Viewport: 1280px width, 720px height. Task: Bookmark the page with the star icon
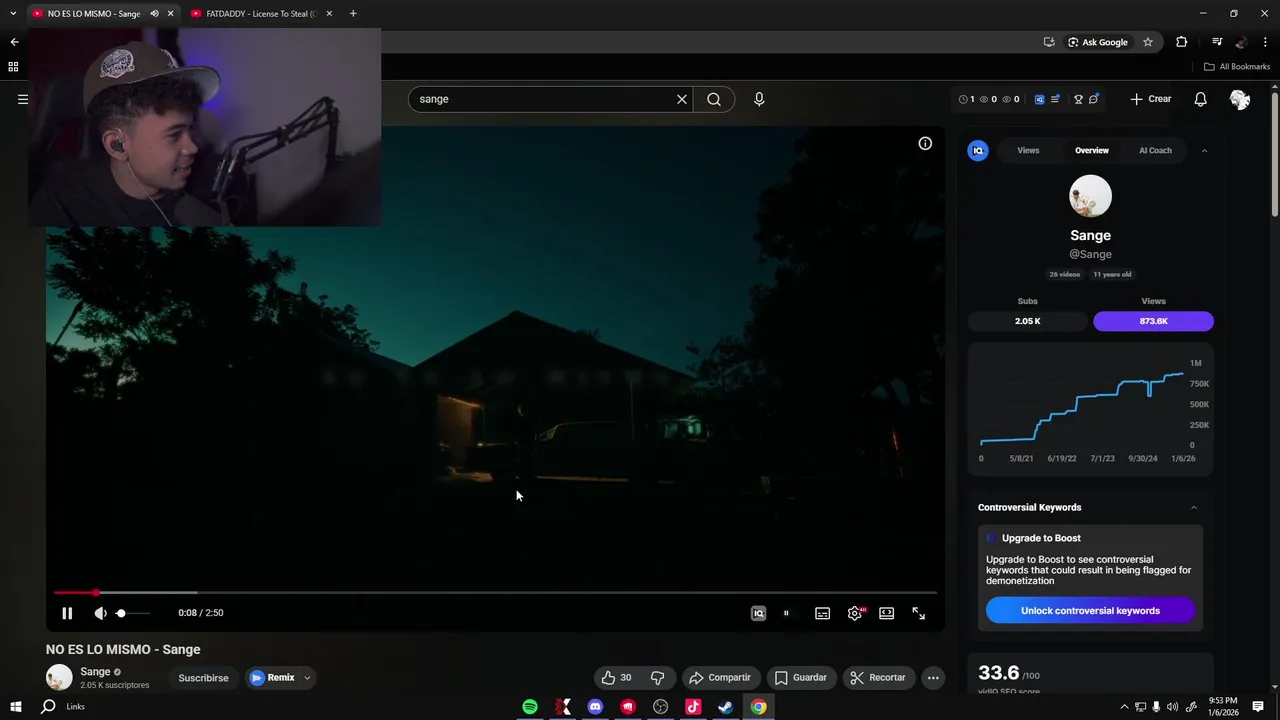click(1148, 42)
